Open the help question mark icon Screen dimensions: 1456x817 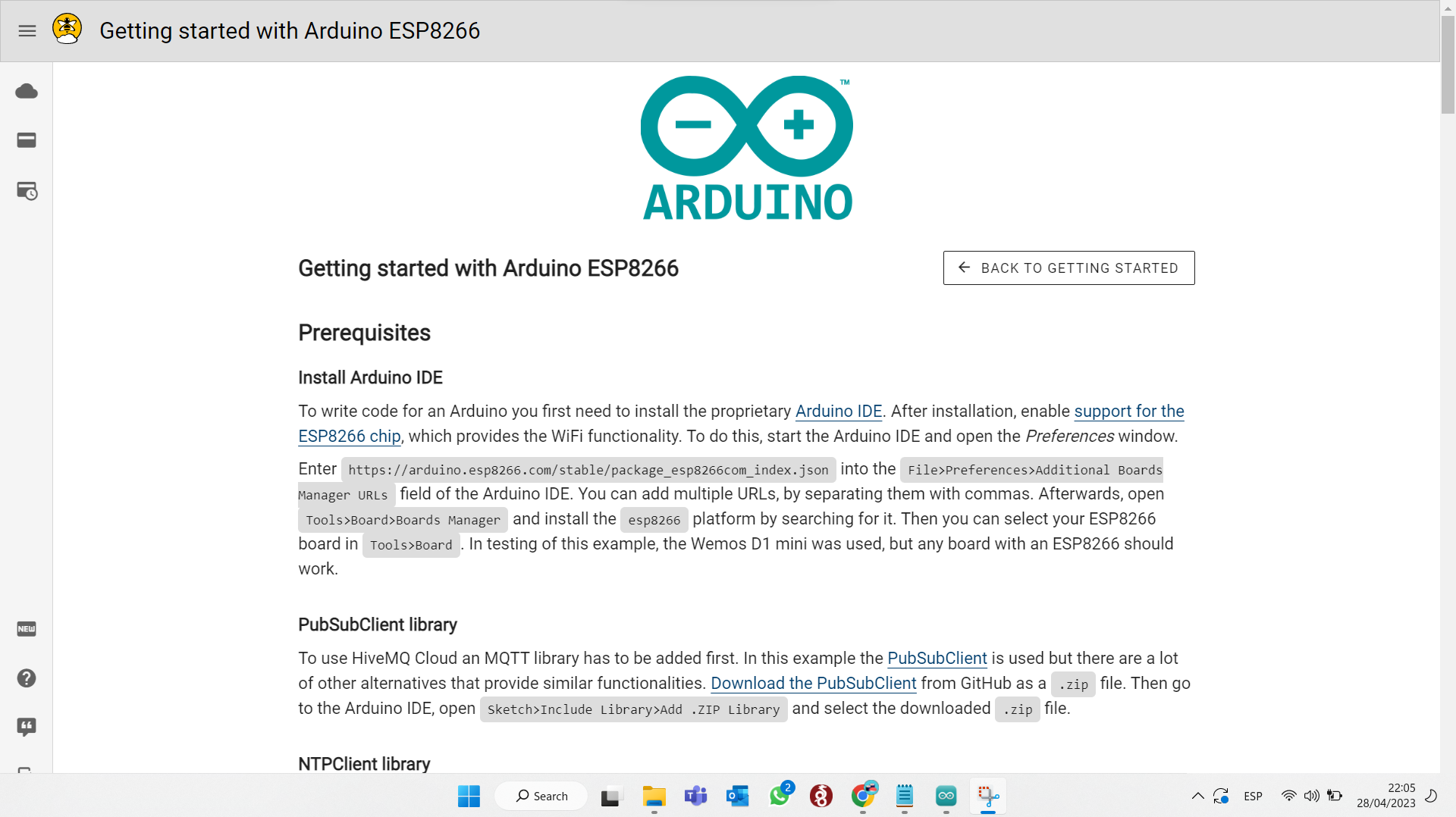27,678
